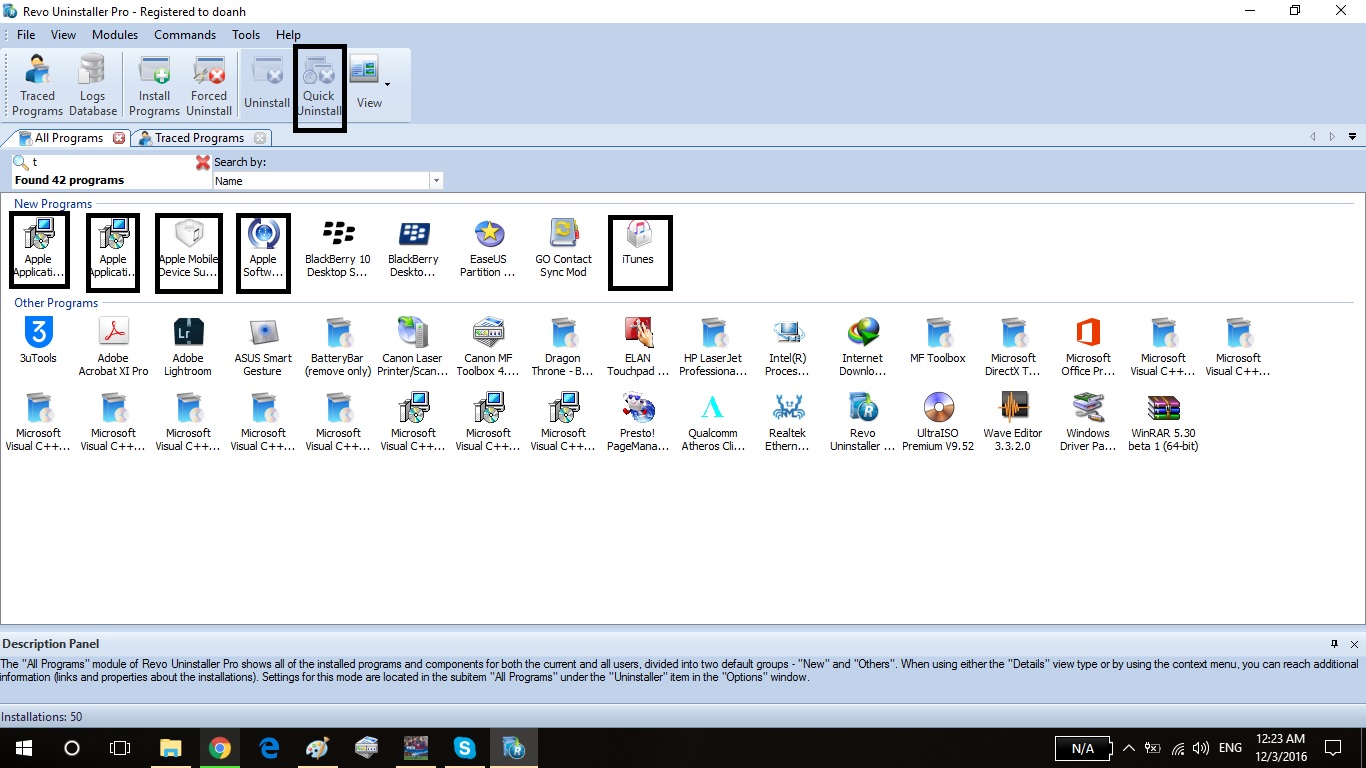Select WinRAR 5.30 beta 1 (64-bit)
This screenshot has width=1366, height=768.
1163,422
